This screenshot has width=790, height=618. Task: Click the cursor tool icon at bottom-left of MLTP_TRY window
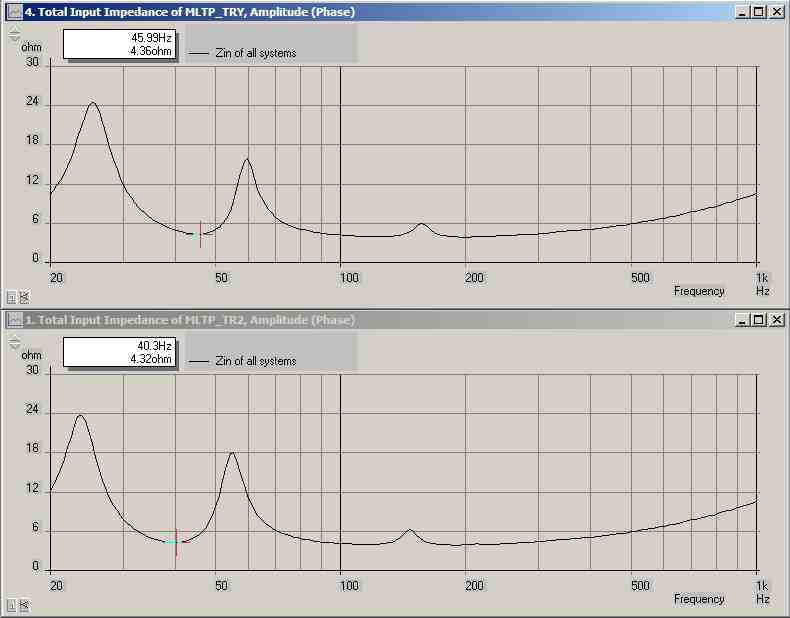pos(24,297)
